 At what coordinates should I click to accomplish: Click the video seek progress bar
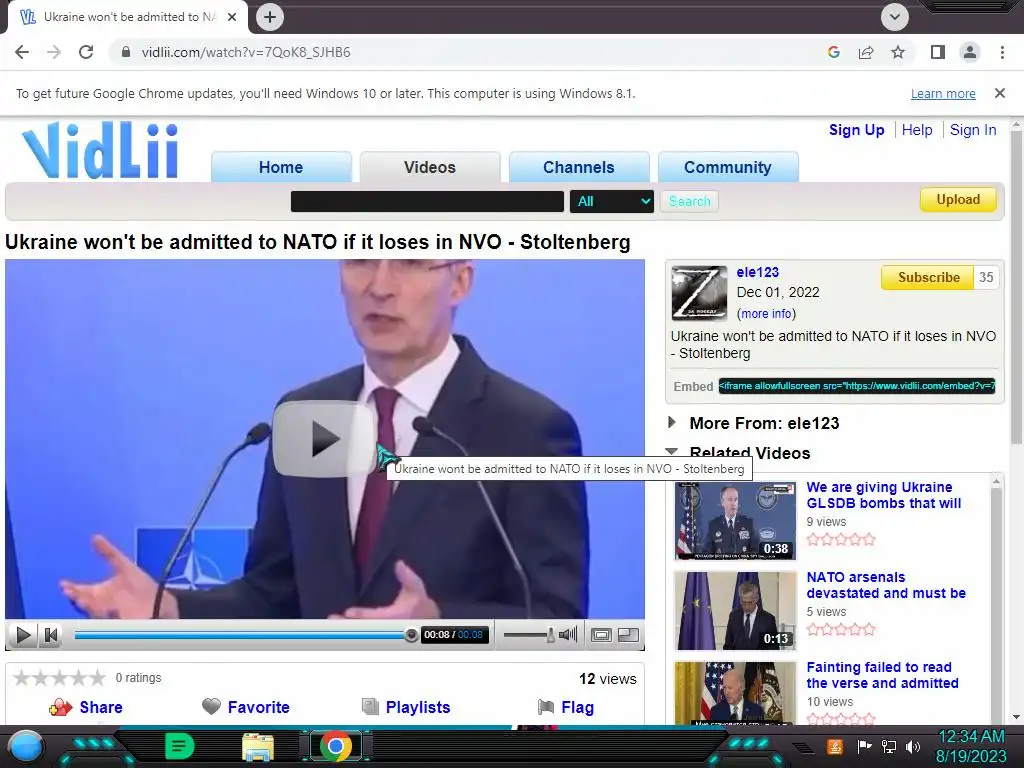point(243,635)
